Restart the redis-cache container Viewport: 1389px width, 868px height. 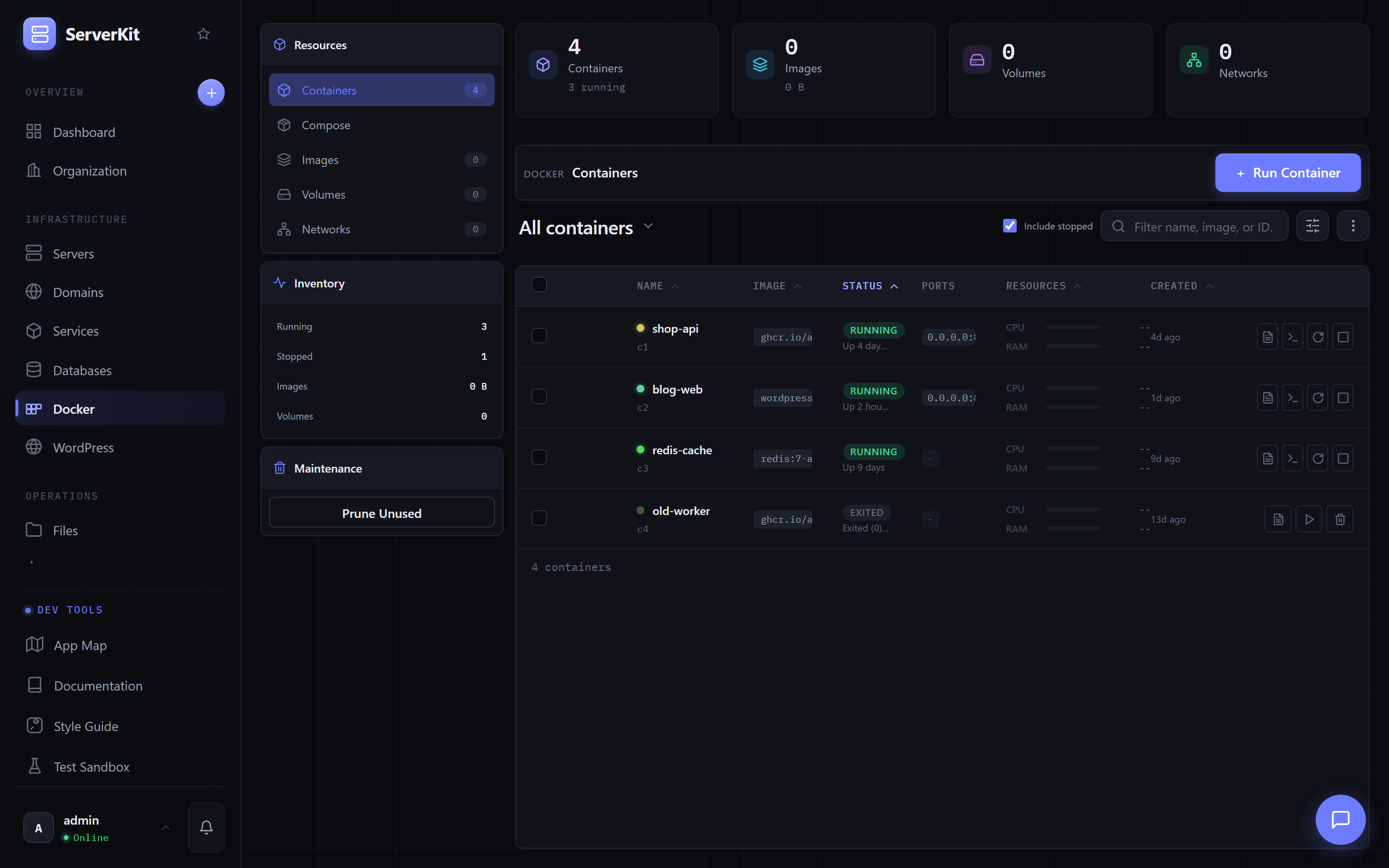pos(1318,459)
